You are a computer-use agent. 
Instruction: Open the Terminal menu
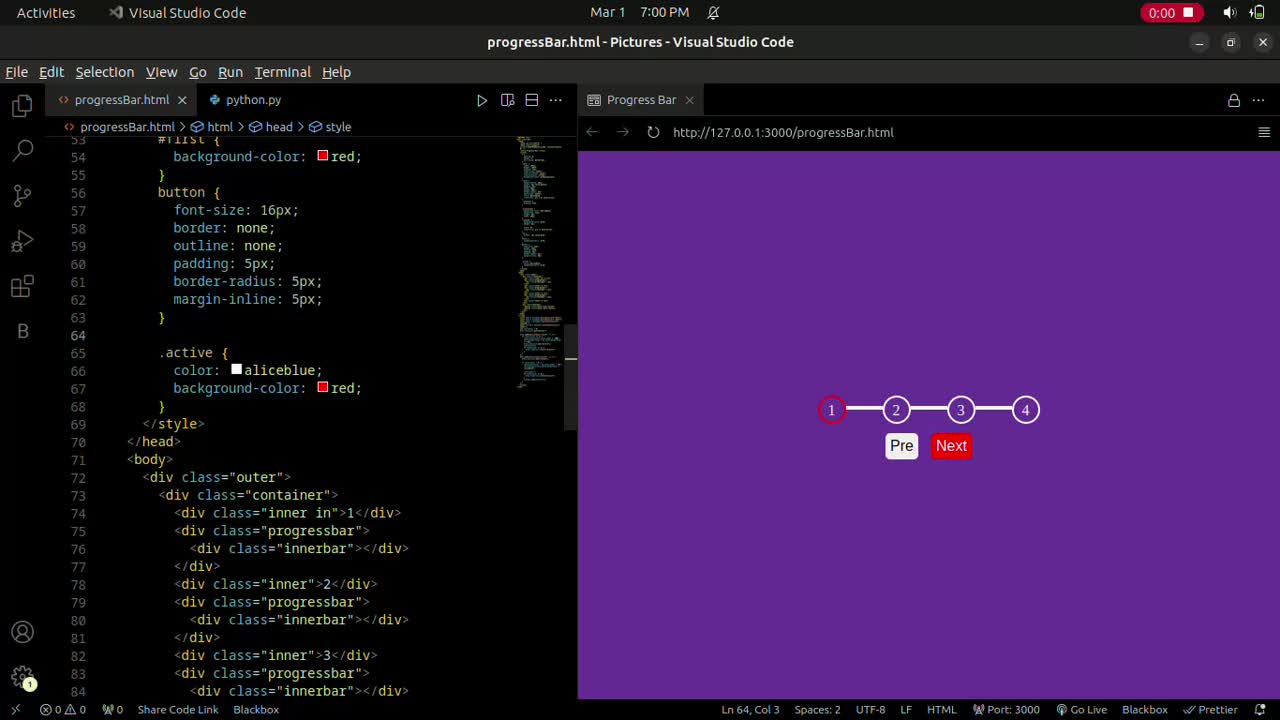[282, 72]
